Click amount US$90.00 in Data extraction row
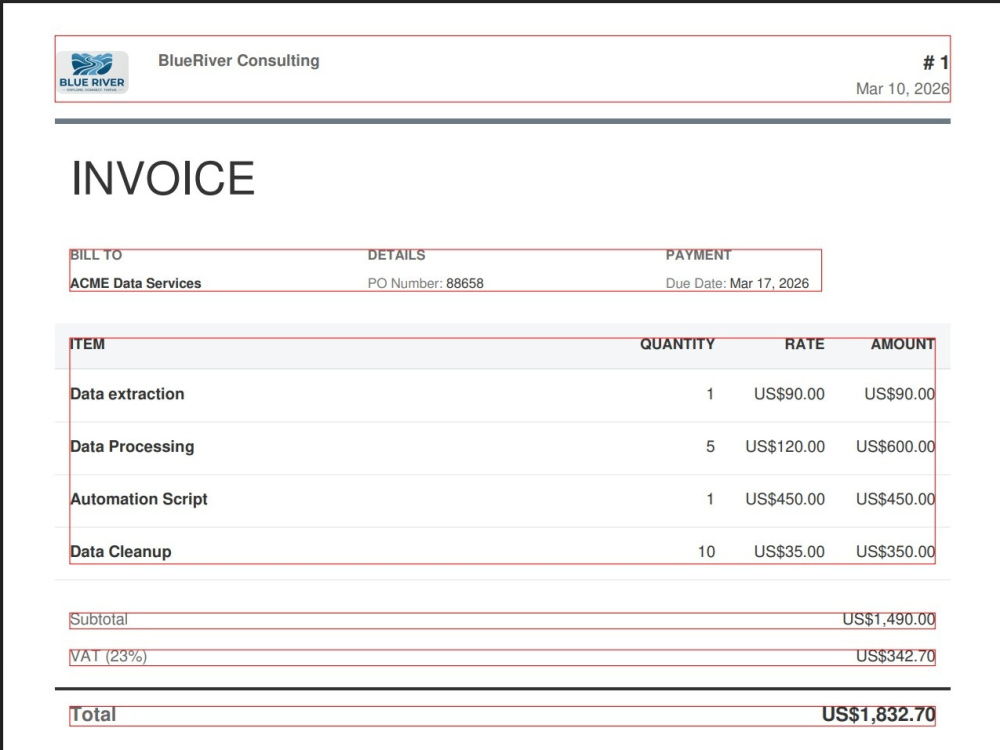 point(899,394)
